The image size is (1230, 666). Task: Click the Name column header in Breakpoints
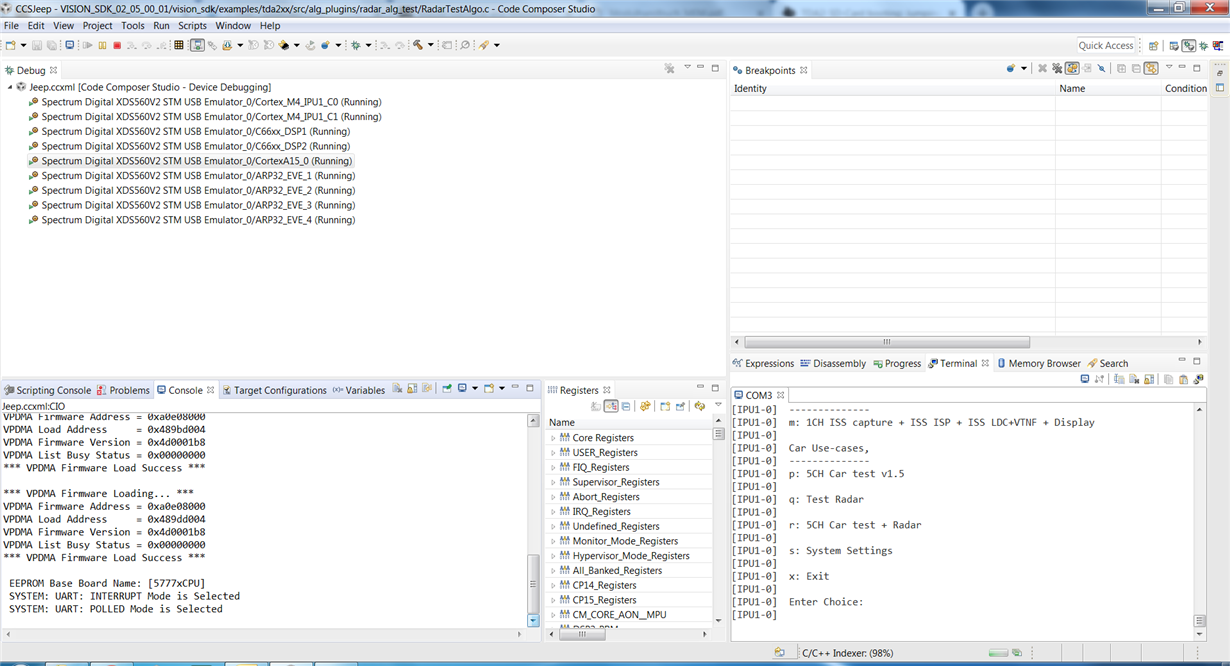click(1109, 88)
